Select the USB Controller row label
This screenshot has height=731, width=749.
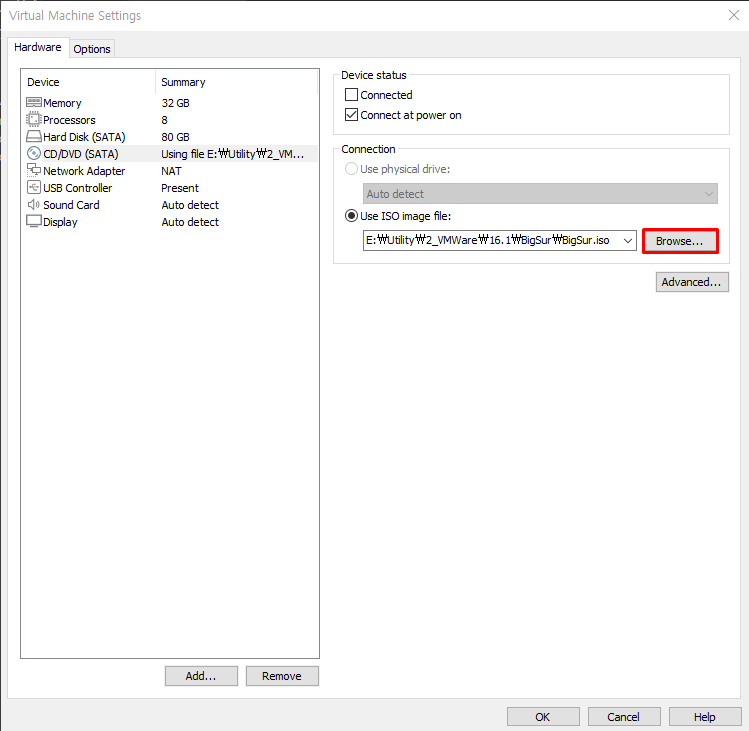77,188
